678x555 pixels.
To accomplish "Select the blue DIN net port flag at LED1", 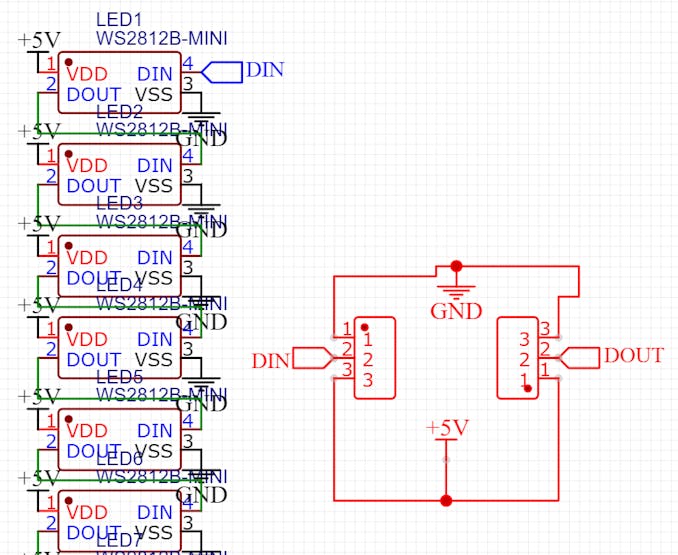I will 222,72.
